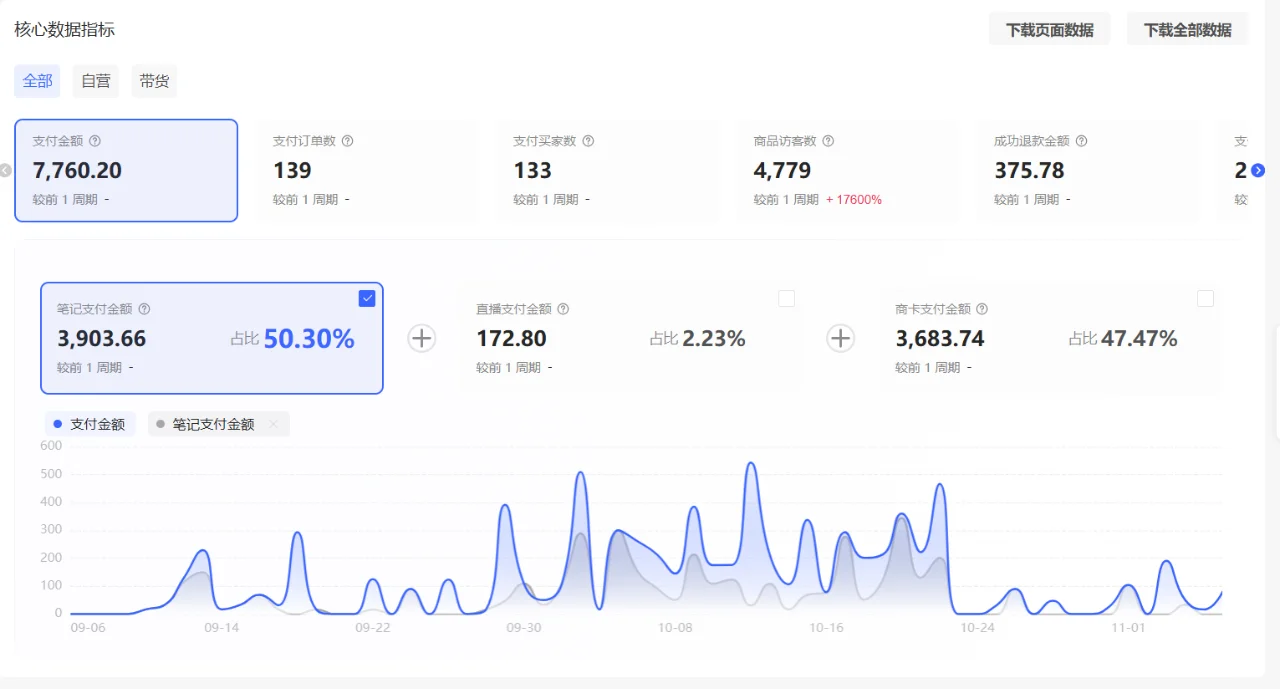Viewport: 1280px width, 689px height.
Task: Click the + 17600% change value
Action: [x=854, y=199]
